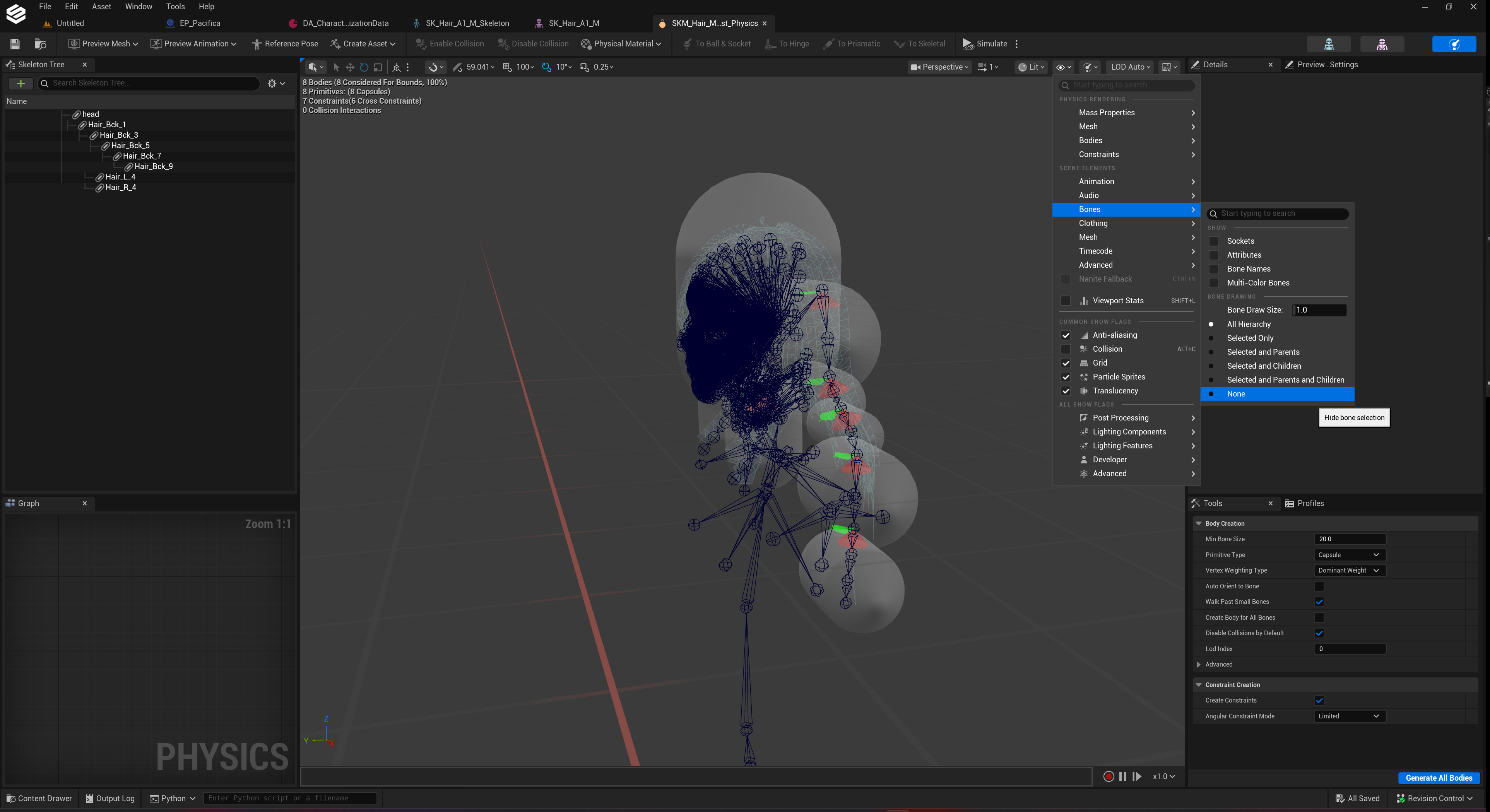The height and width of the screenshot is (812, 1490).
Task: Uncheck the Grid show flag
Action: [1066, 363]
